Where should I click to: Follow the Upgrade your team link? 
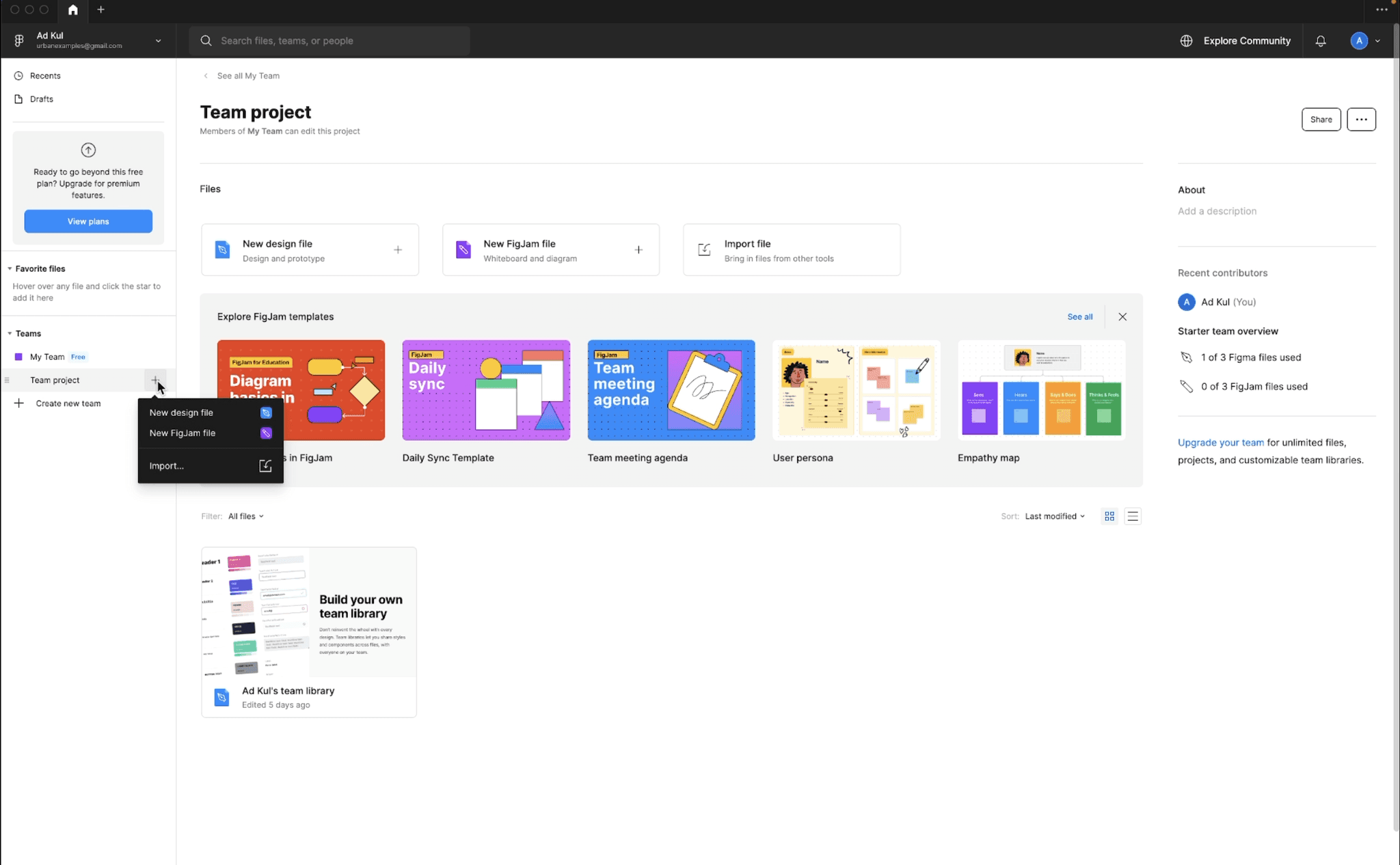(1220, 442)
